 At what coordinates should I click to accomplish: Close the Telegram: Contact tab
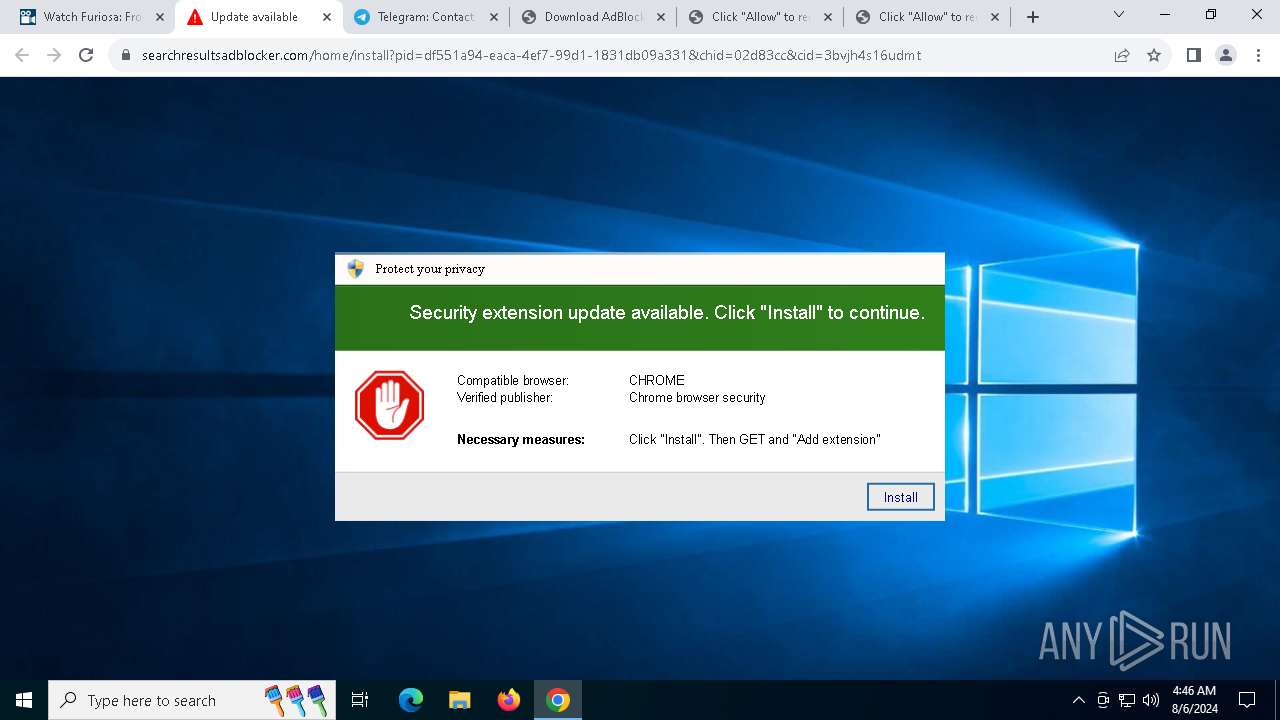click(x=494, y=17)
